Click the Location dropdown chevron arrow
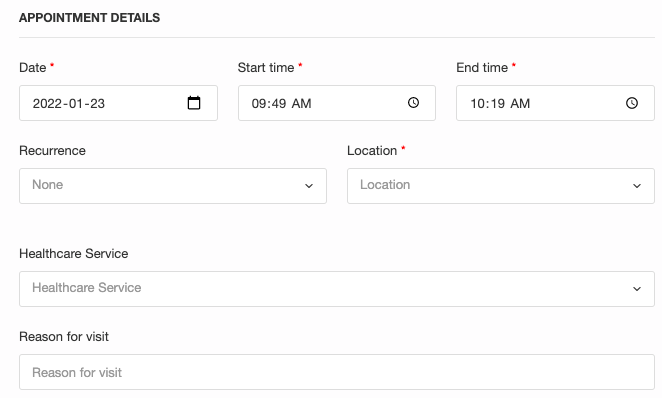 pos(637,186)
